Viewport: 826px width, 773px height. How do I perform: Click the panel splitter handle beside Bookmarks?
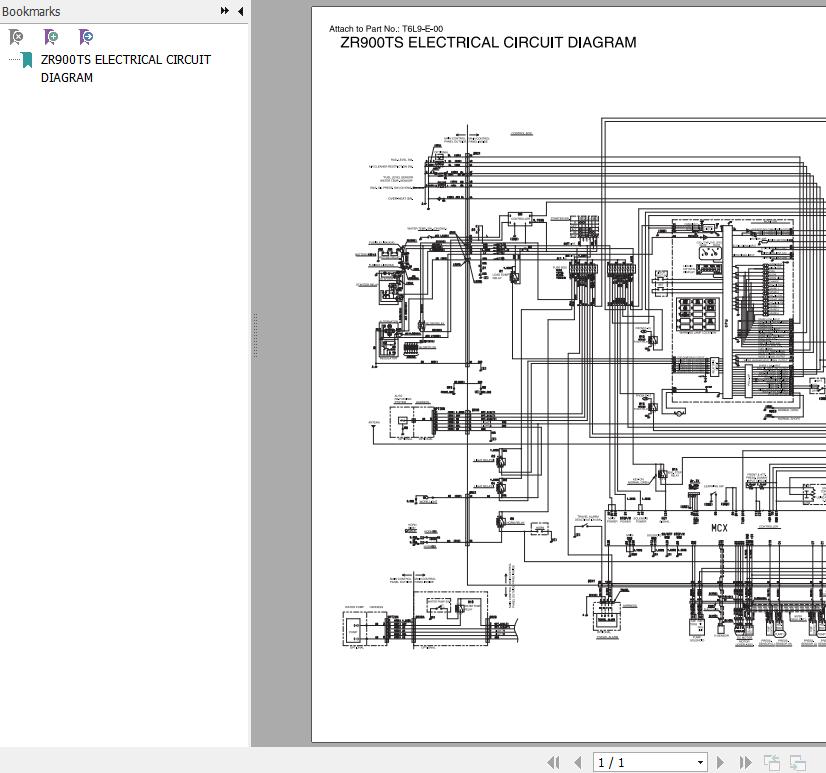click(255, 336)
